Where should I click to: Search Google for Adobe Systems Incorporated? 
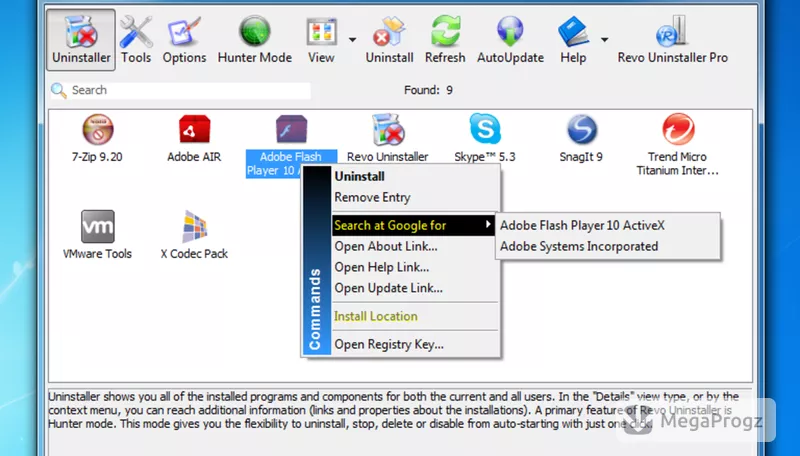tap(608, 246)
